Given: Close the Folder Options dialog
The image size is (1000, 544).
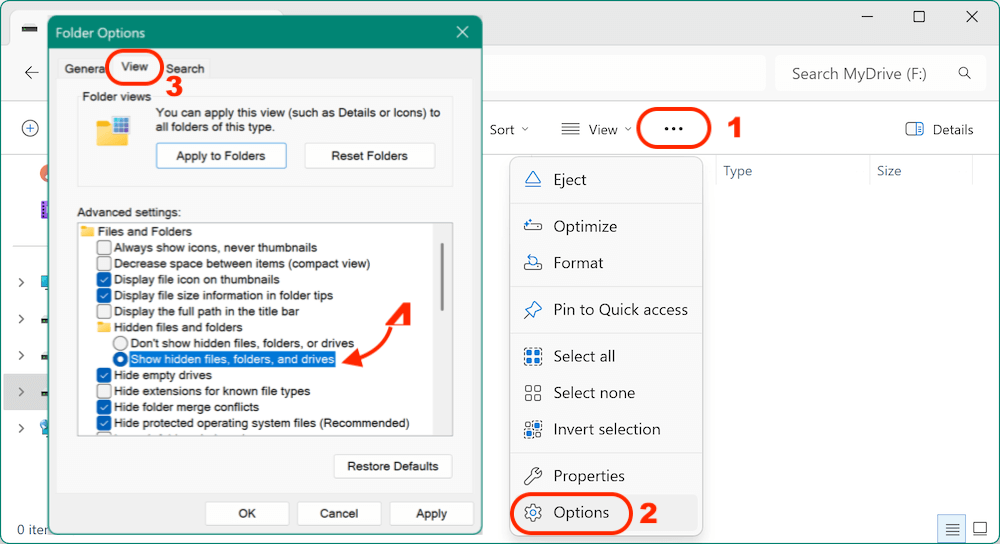Looking at the screenshot, I should (462, 32).
